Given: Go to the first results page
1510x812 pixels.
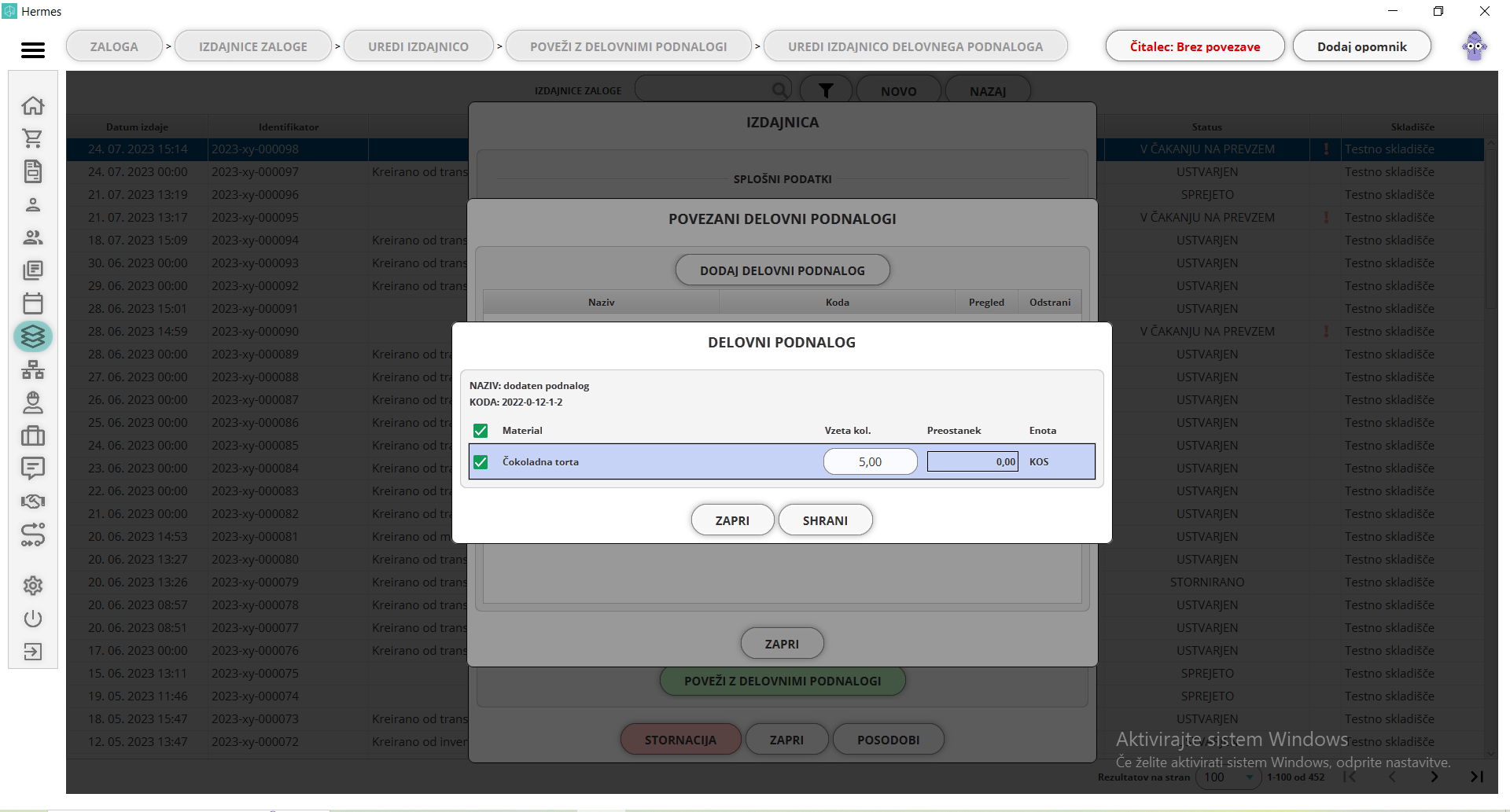Looking at the screenshot, I should click(1350, 777).
